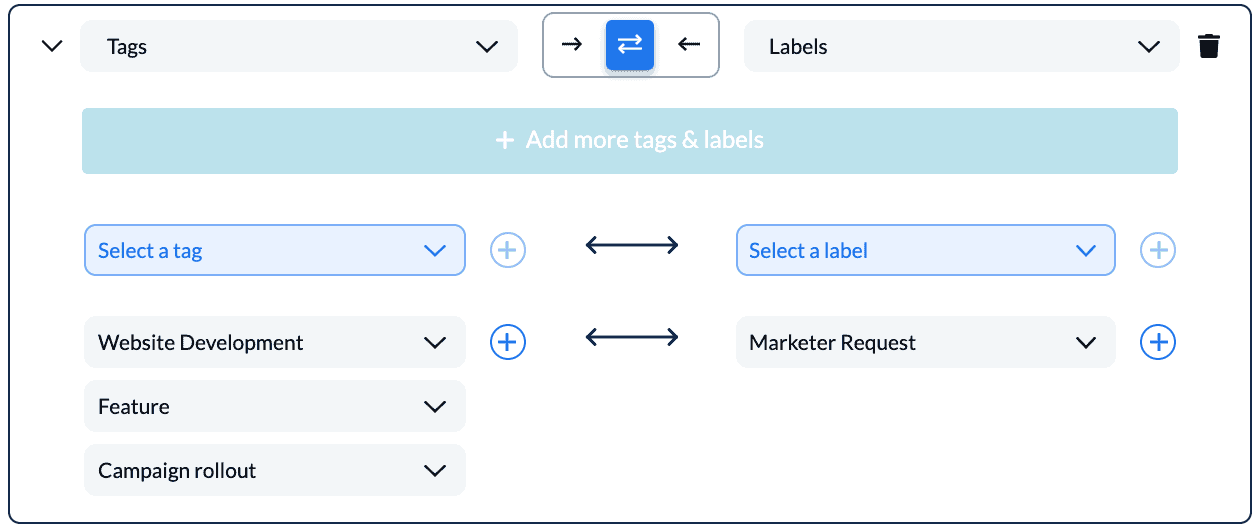Select the two-way sync direction button

(x=630, y=45)
